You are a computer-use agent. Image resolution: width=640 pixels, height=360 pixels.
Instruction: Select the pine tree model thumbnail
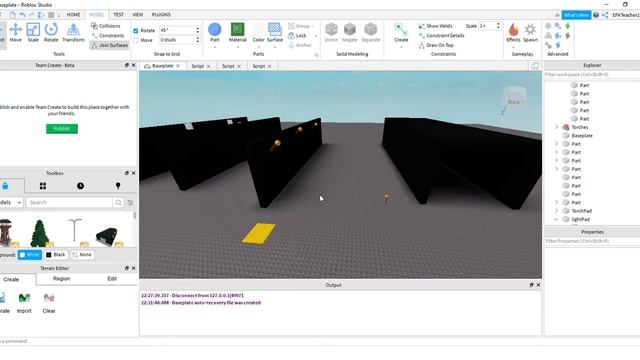coord(40,233)
